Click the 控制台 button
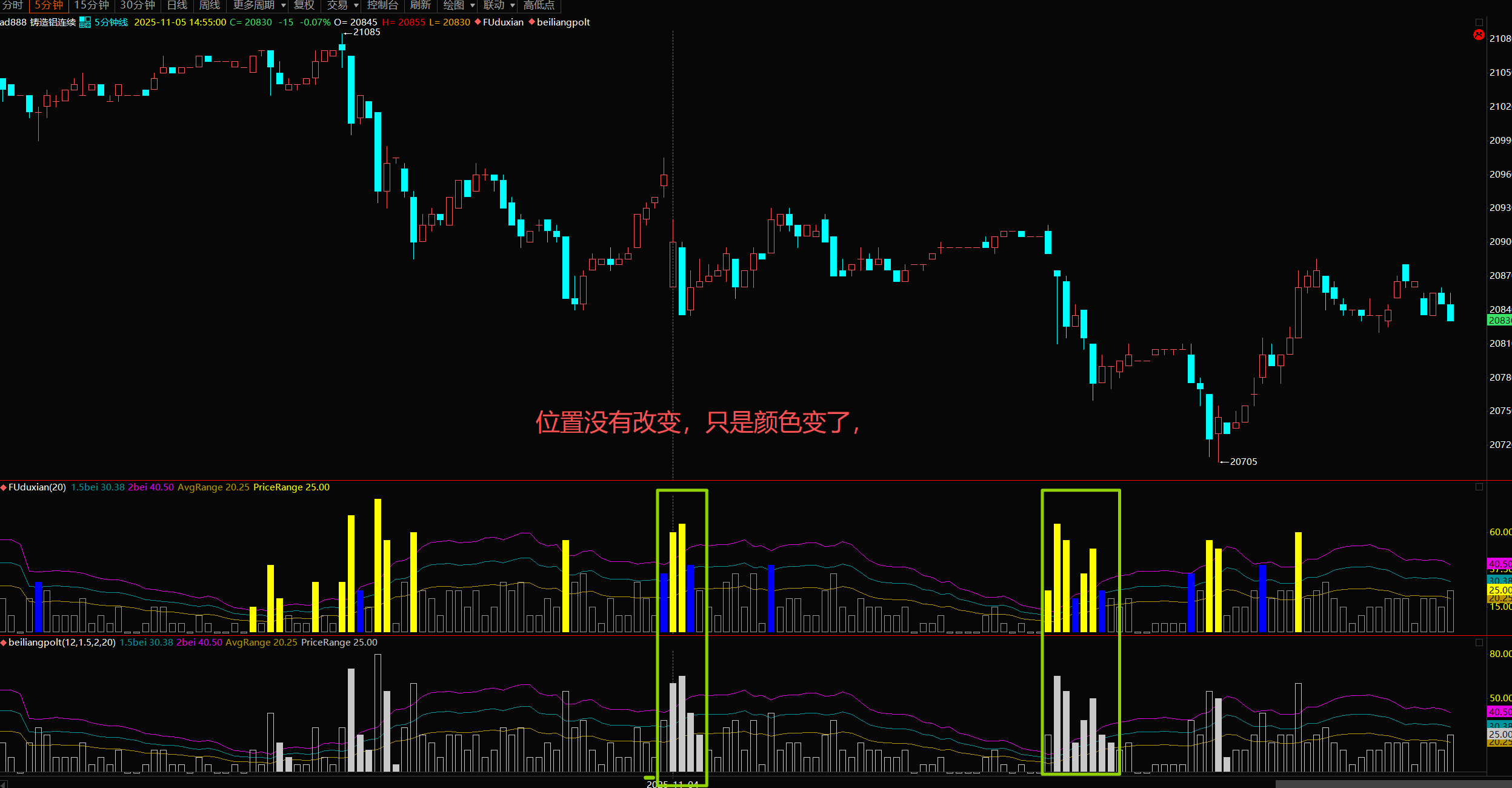This screenshot has width=1512, height=788. (382, 5)
